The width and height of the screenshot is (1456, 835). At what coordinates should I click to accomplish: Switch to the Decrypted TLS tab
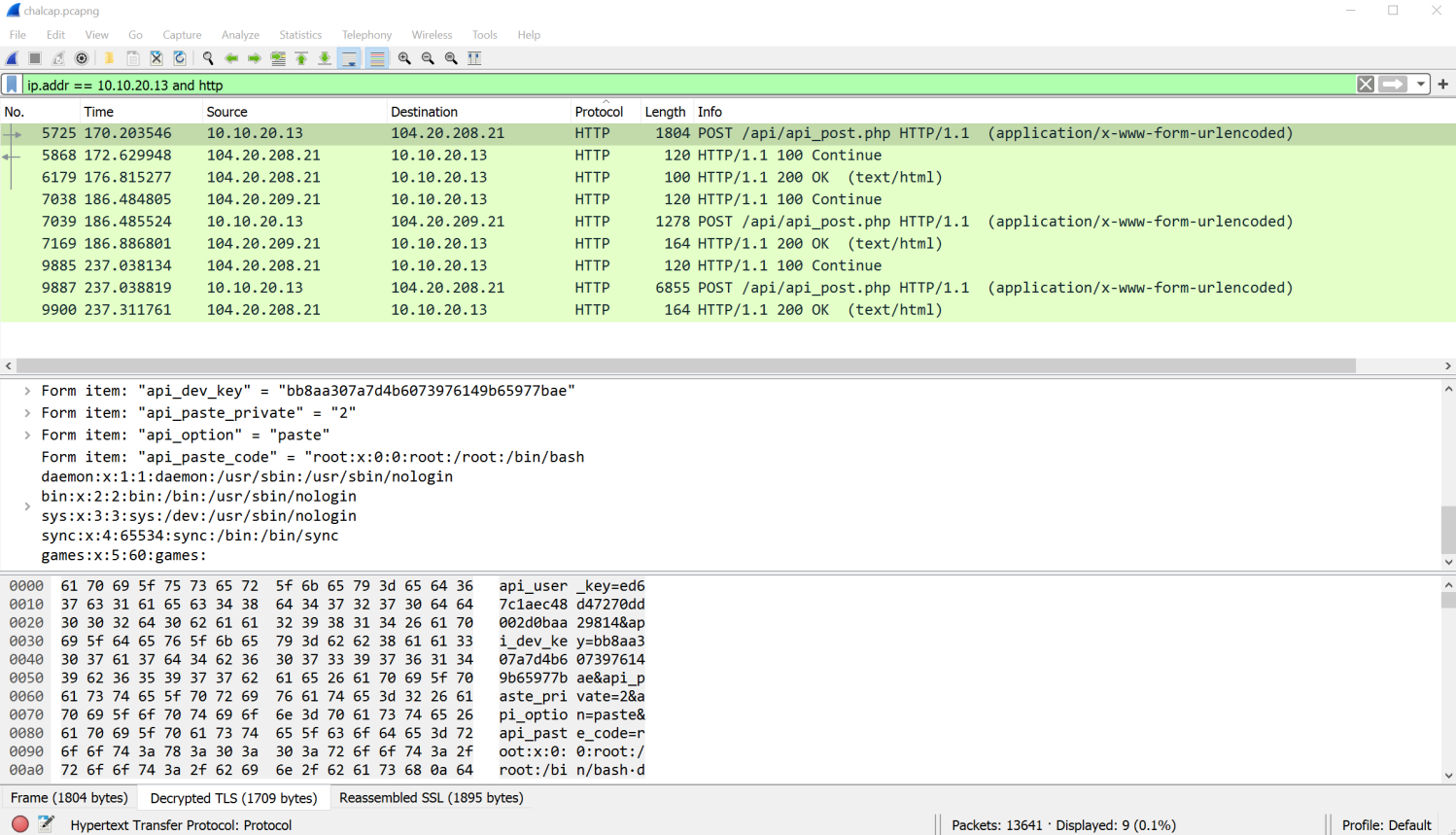point(233,798)
